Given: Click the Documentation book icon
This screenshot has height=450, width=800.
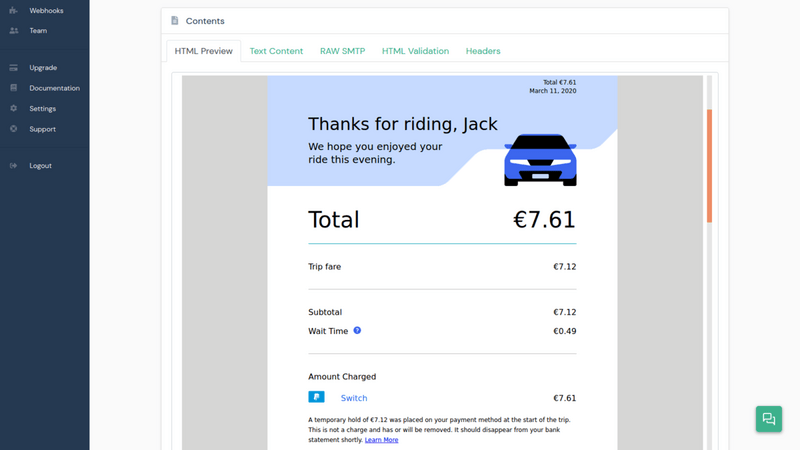Looking at the screenshot, I should pyautogui.click(x=14, y=88).
